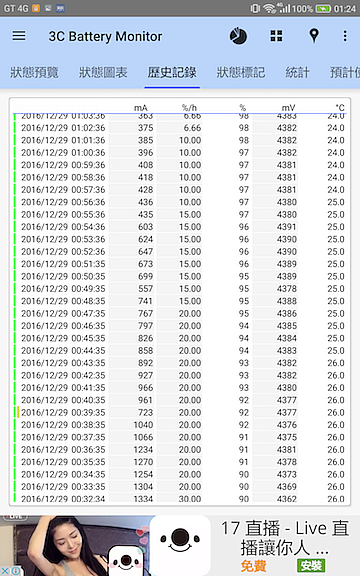This screenshot has width=360, height=576.
Task: Select the row 2016/12/29 00:46:35
Action: [x=180, y=326]
